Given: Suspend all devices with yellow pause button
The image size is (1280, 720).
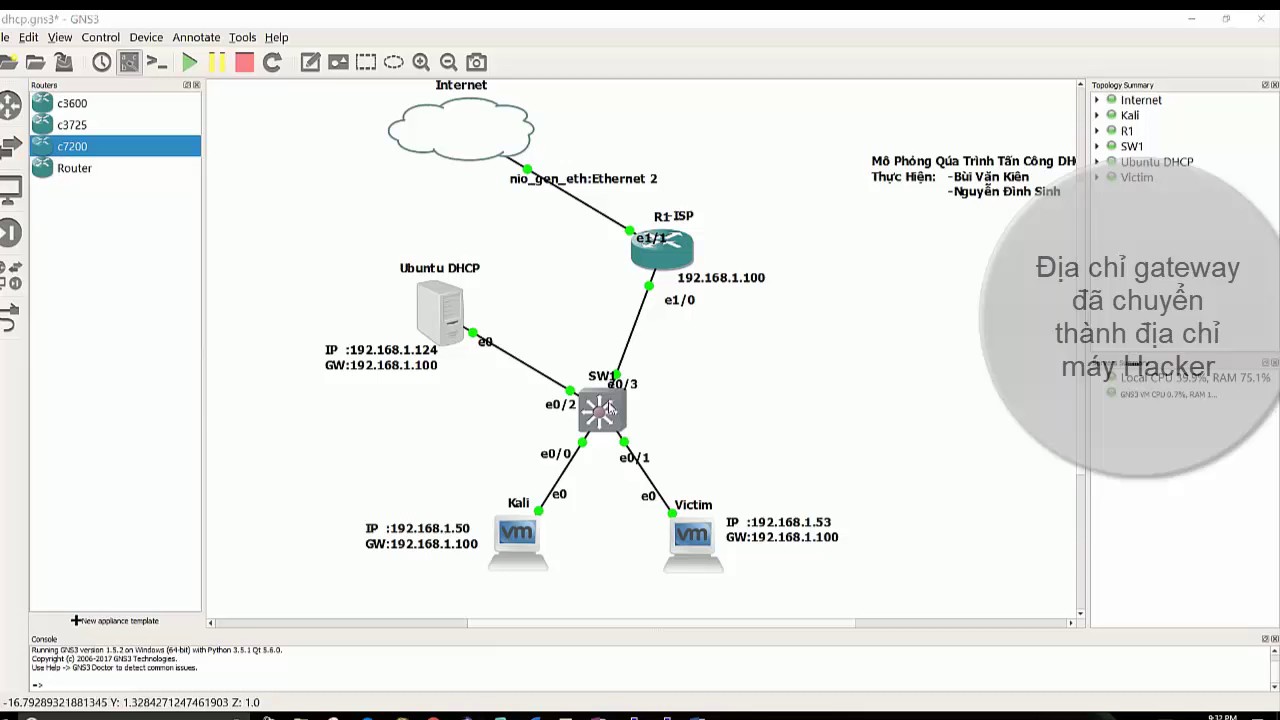Looking at the screenshot, I should 217,62.
